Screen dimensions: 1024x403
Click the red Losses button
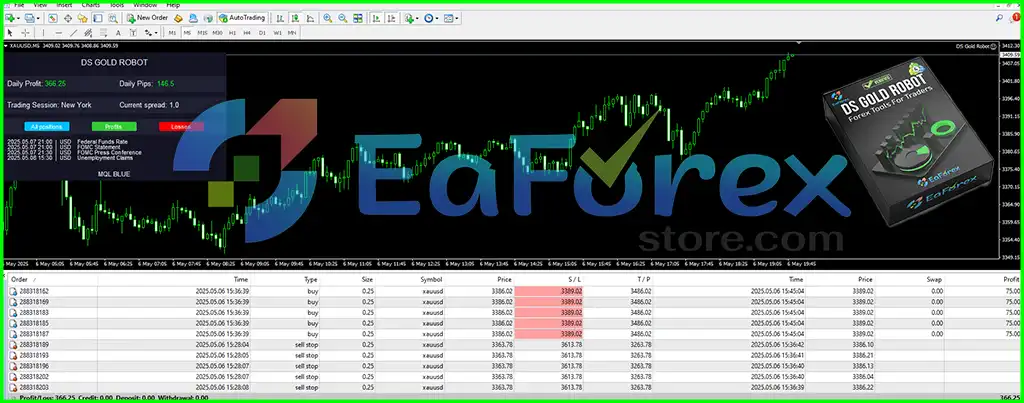click(x=181, y=127)
